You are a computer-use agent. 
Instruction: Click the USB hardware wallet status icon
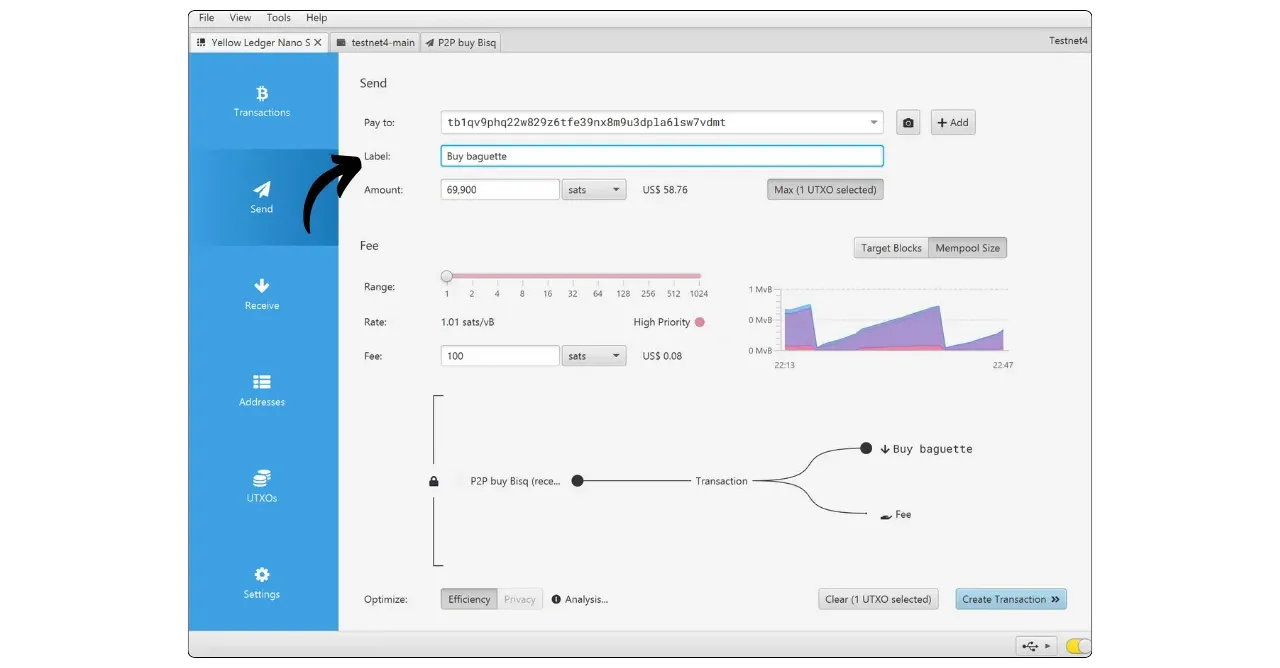point(1030,646)
